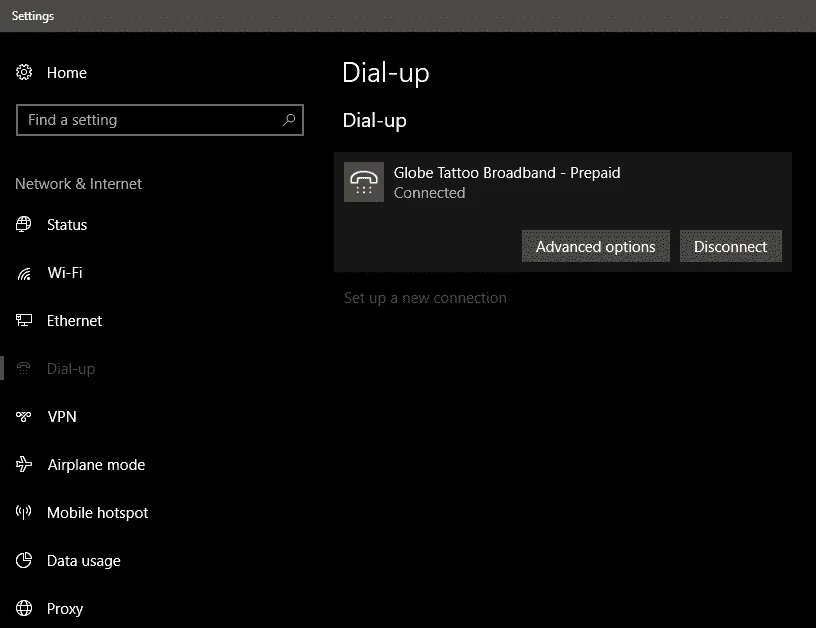Screen dimensions: 816x628
Task: Open the VPN settings
Action: click(62, 417)
